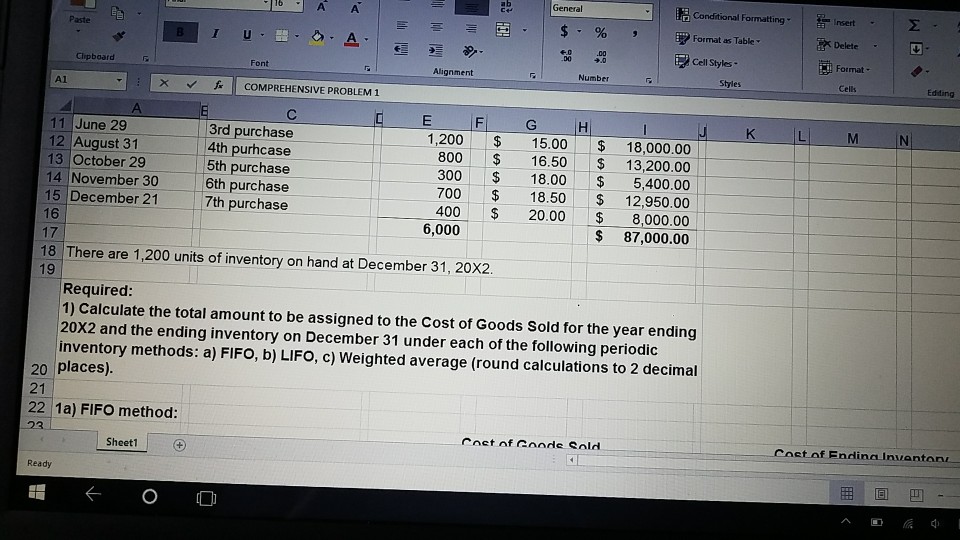The image size is (960, 540).
Task: Click the taskbar Back arrow
Action: pos(93,493)
